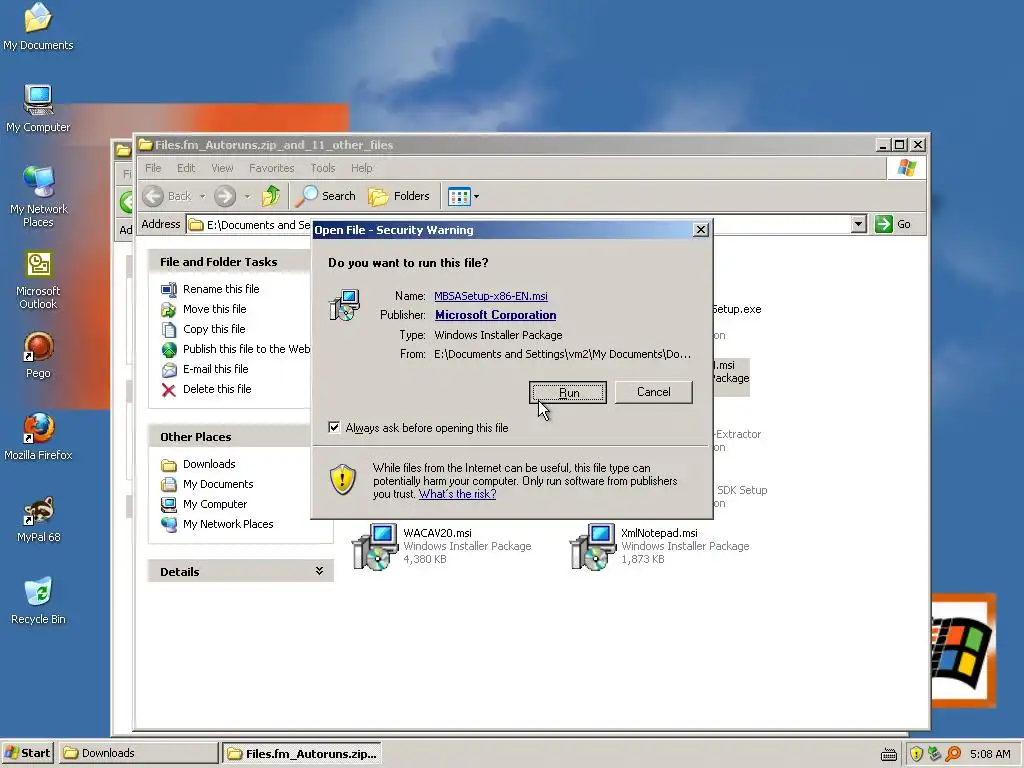Viewport: 1024px width, 768px height.
Task: Click the XmlNotepad.msi file name
Action: pyautogui.click(x=659, y=533)
